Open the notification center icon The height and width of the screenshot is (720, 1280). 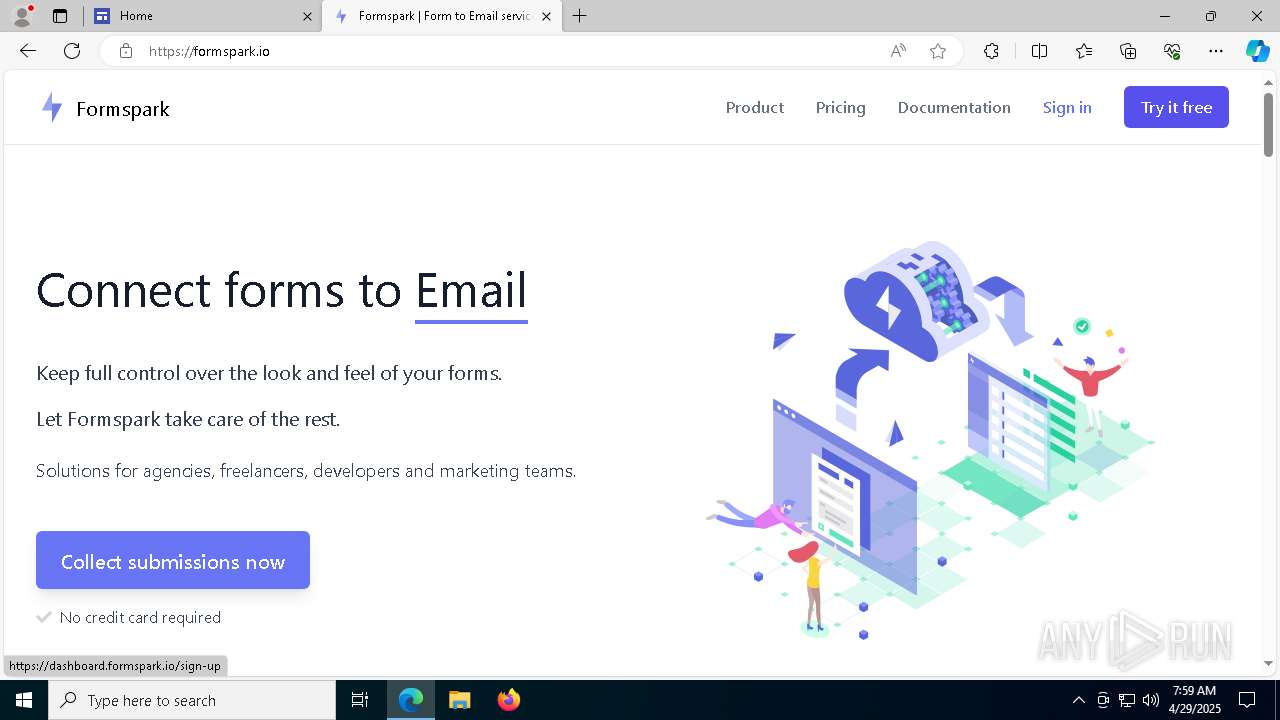click(x=1247, y=700)
